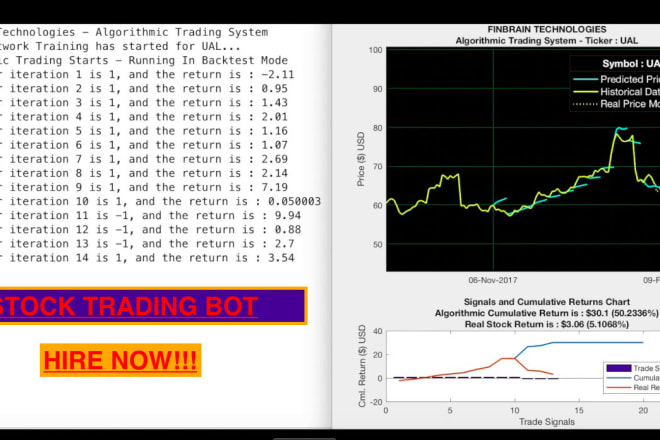
Task: Click the Price ($) USD axis label
Action: (x=361, y=159)
